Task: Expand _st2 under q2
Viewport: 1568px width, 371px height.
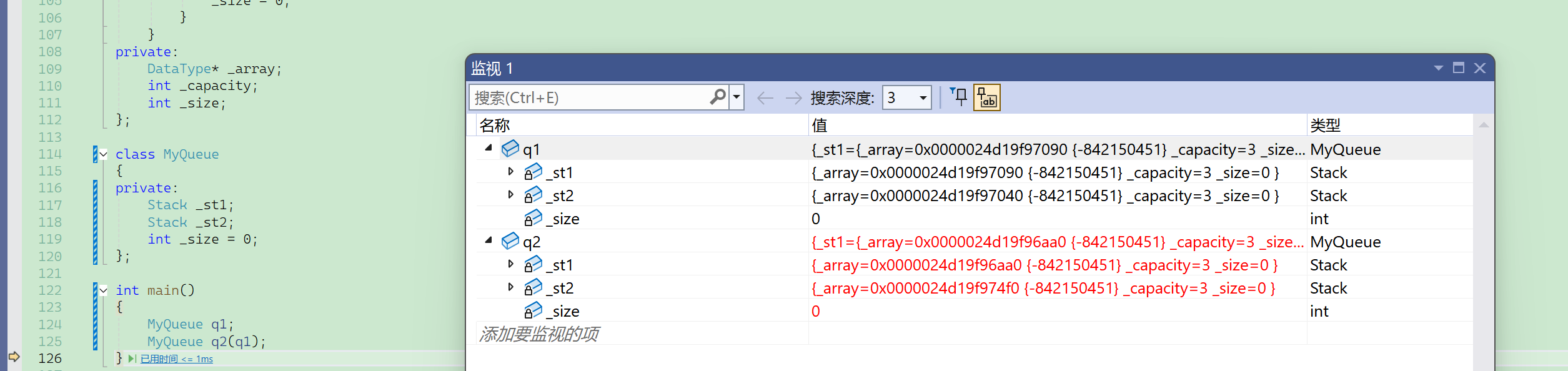Action: (x=510, y=287)
